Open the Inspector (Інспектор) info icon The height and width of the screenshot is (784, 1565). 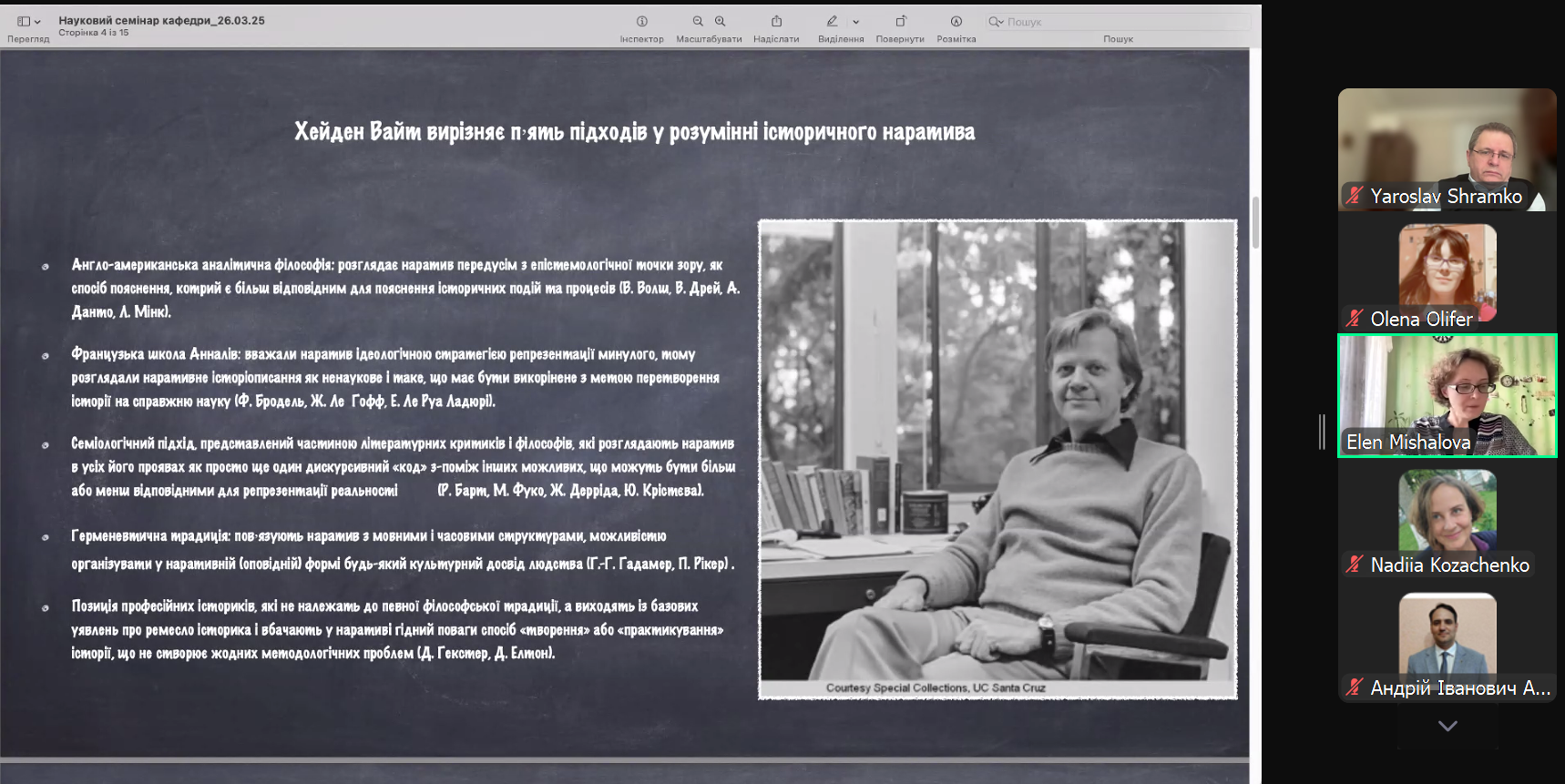pyautogui.click(x=641, y=21)
